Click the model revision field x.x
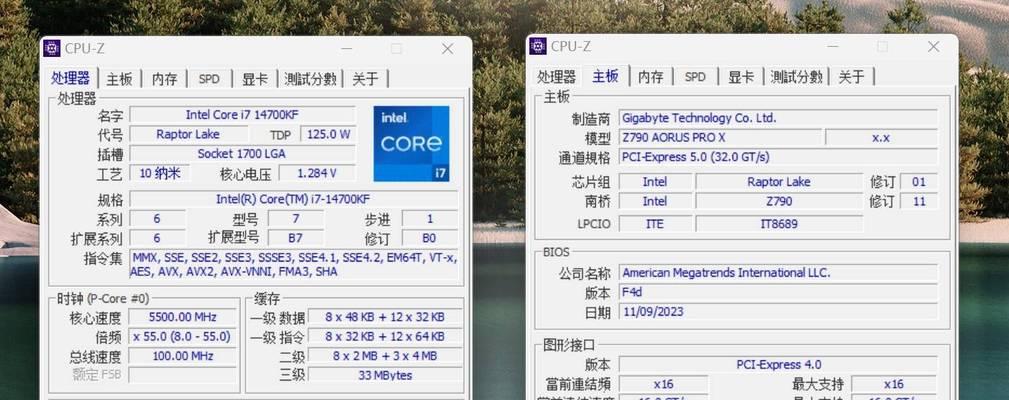The image size is (1009, 400). coord(881,138)
